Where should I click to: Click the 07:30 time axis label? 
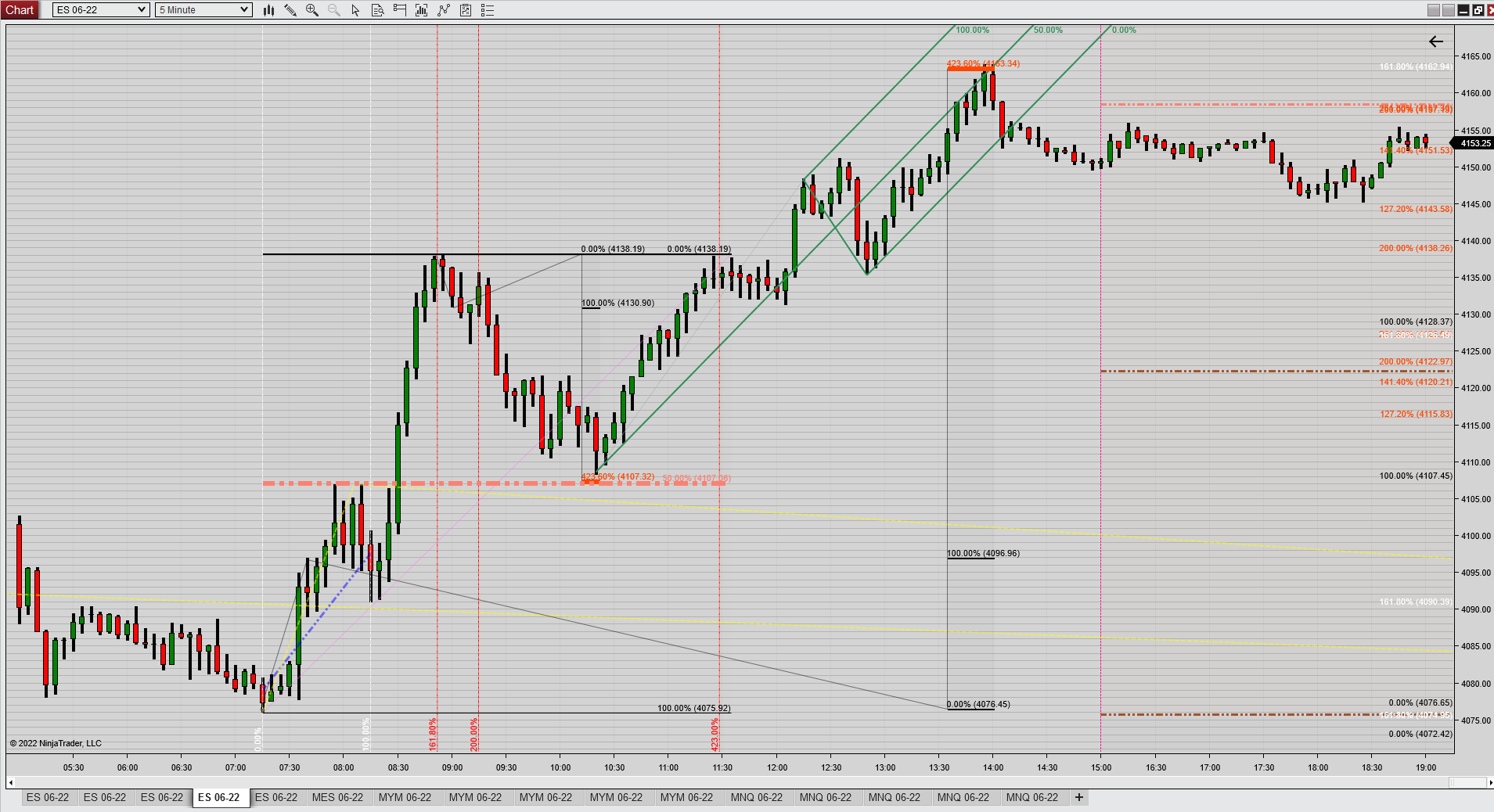click(x=290, y=767)
